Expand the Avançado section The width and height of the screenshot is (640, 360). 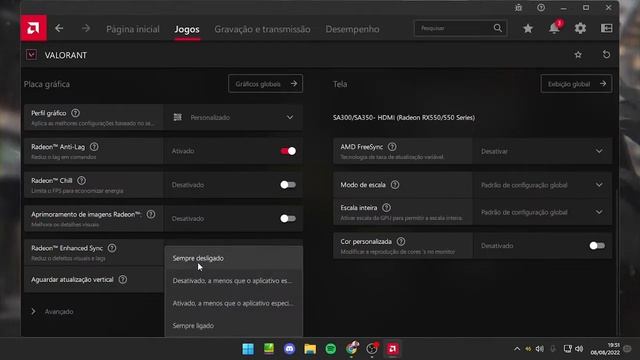tap(53, 311)
